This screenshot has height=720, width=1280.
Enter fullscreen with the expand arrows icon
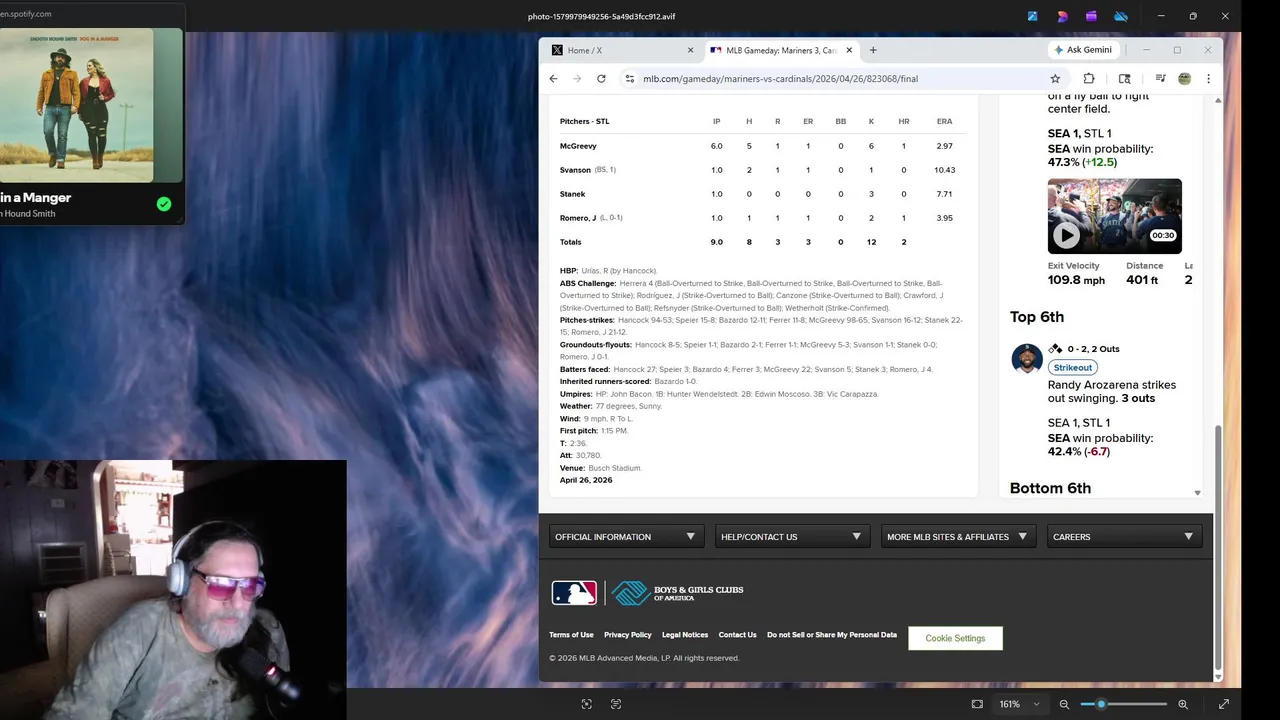point(1224,704)
